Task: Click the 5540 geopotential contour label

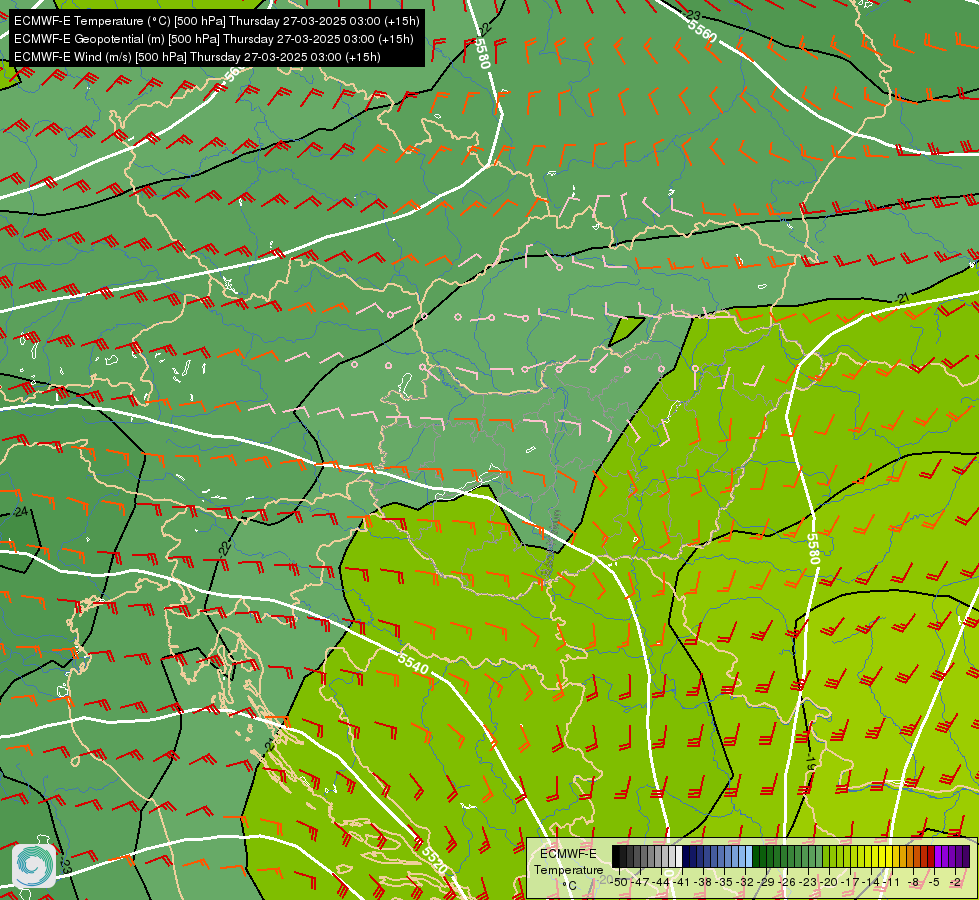Action: [x=413, y=663]
